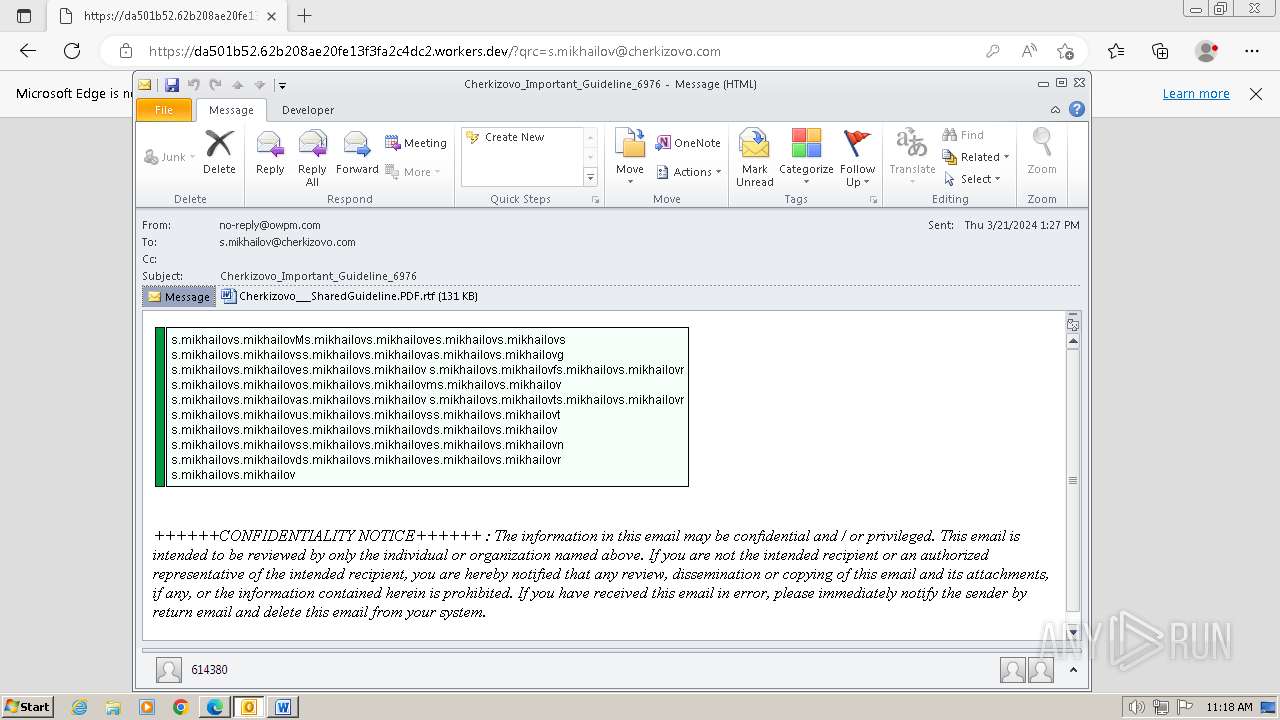The image size is (1280, 720).
Task: Click Edge read aloud icon
Action: click(1029, 51)
